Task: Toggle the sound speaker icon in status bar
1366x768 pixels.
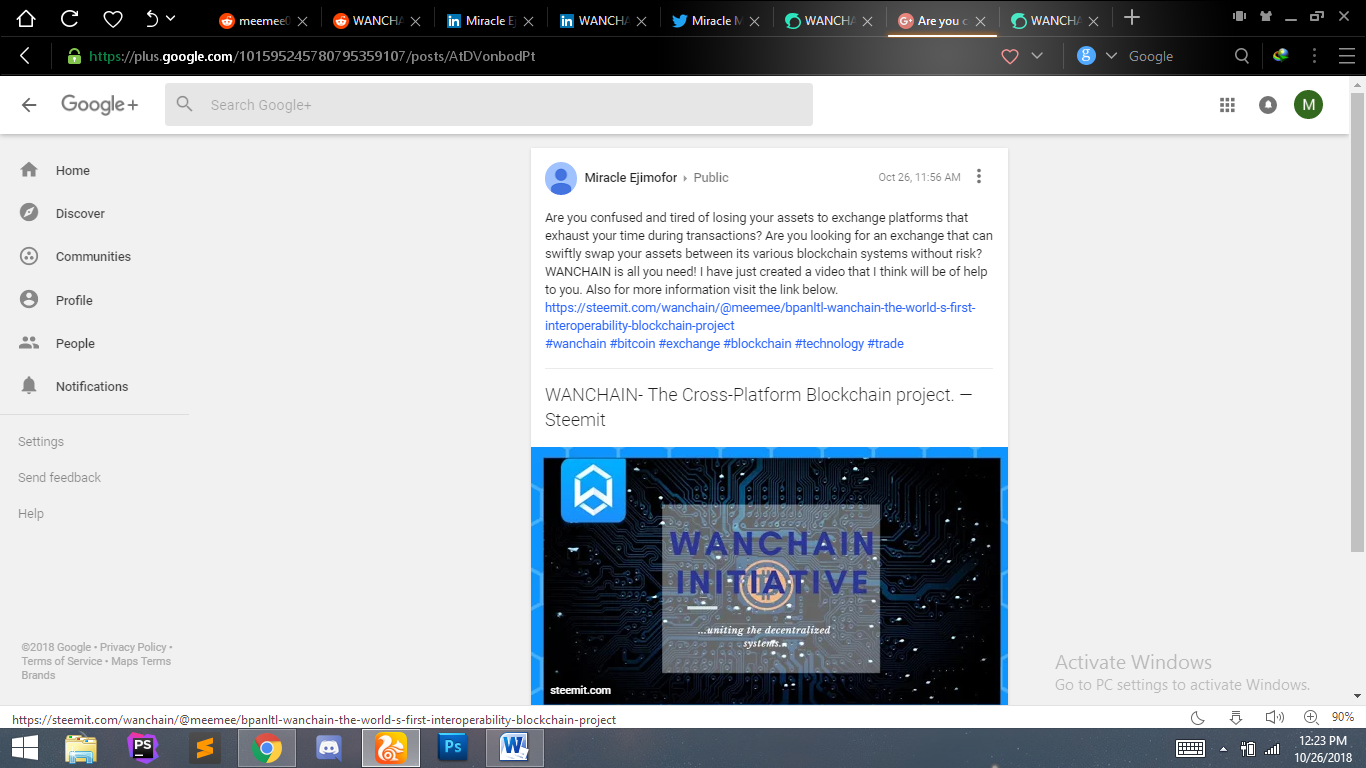Action: 1274,717
